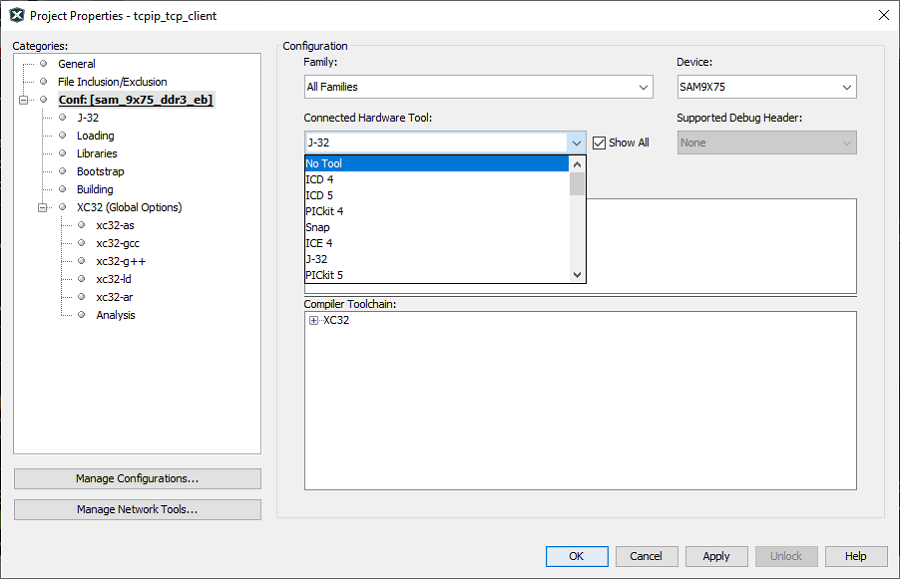Open File Inclusion/Exclusion category

pyautogui.click(x=112, y=81)
